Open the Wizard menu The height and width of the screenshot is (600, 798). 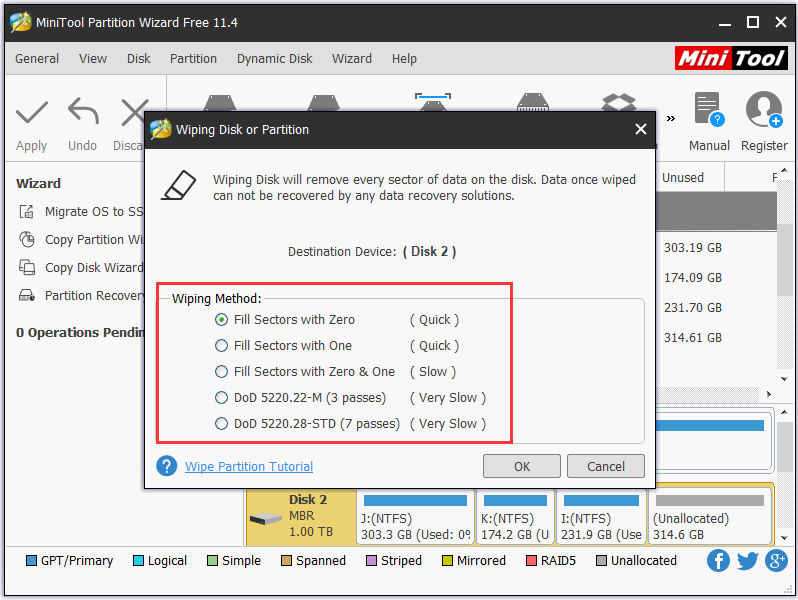(352, 59)
